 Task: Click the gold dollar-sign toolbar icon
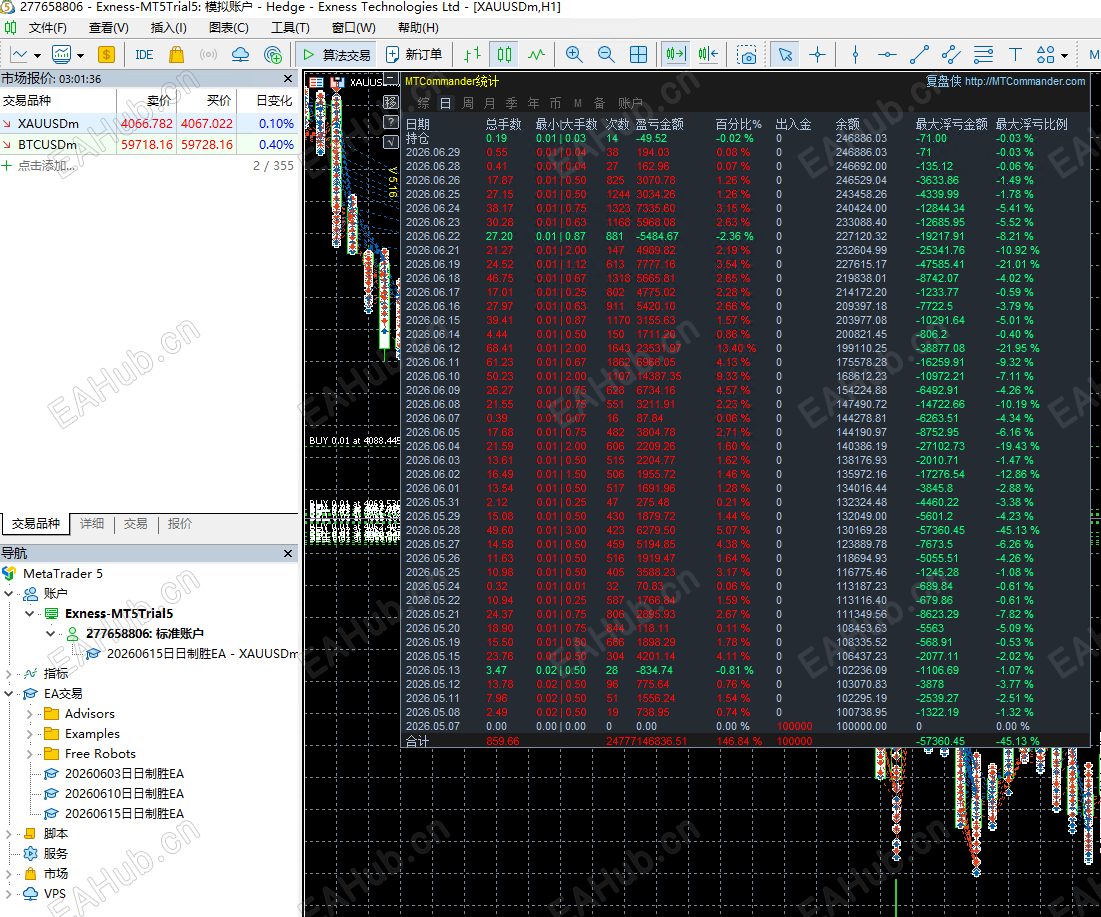coord(106,55)
